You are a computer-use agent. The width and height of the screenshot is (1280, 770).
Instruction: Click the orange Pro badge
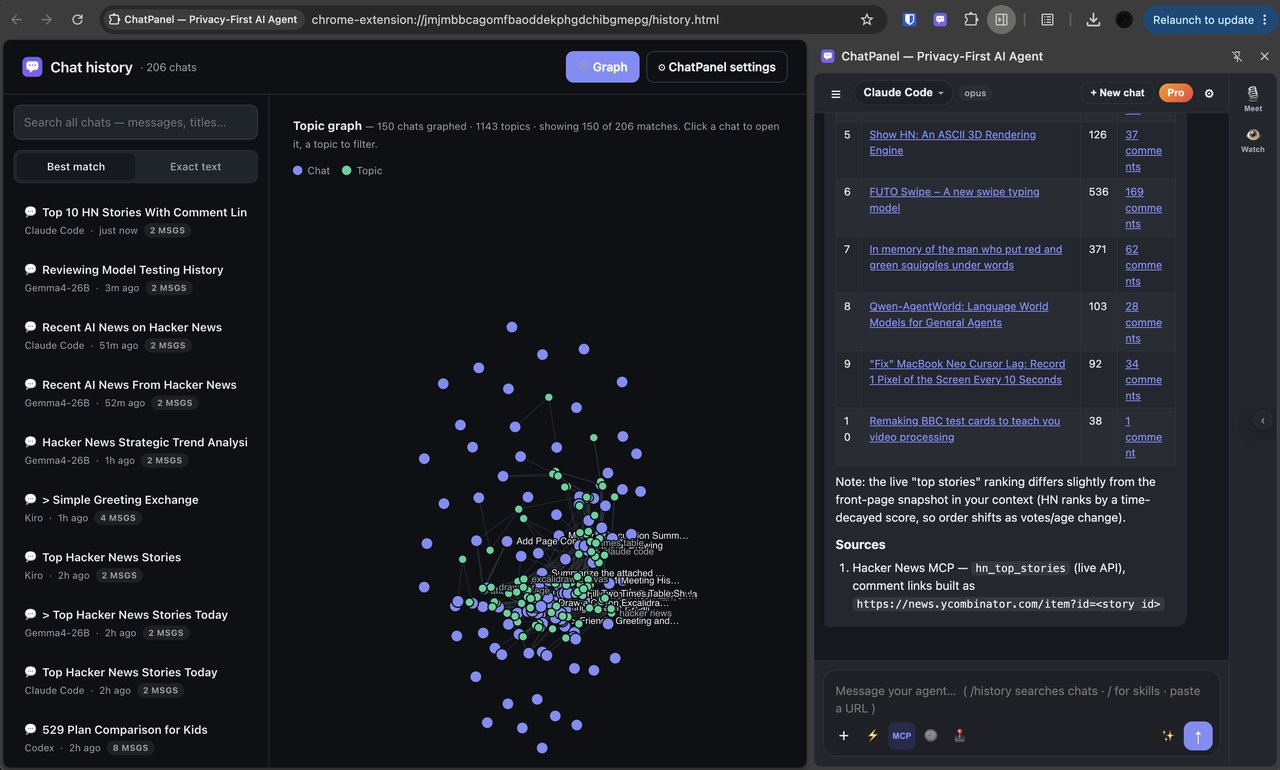(x=1176, y=93)
